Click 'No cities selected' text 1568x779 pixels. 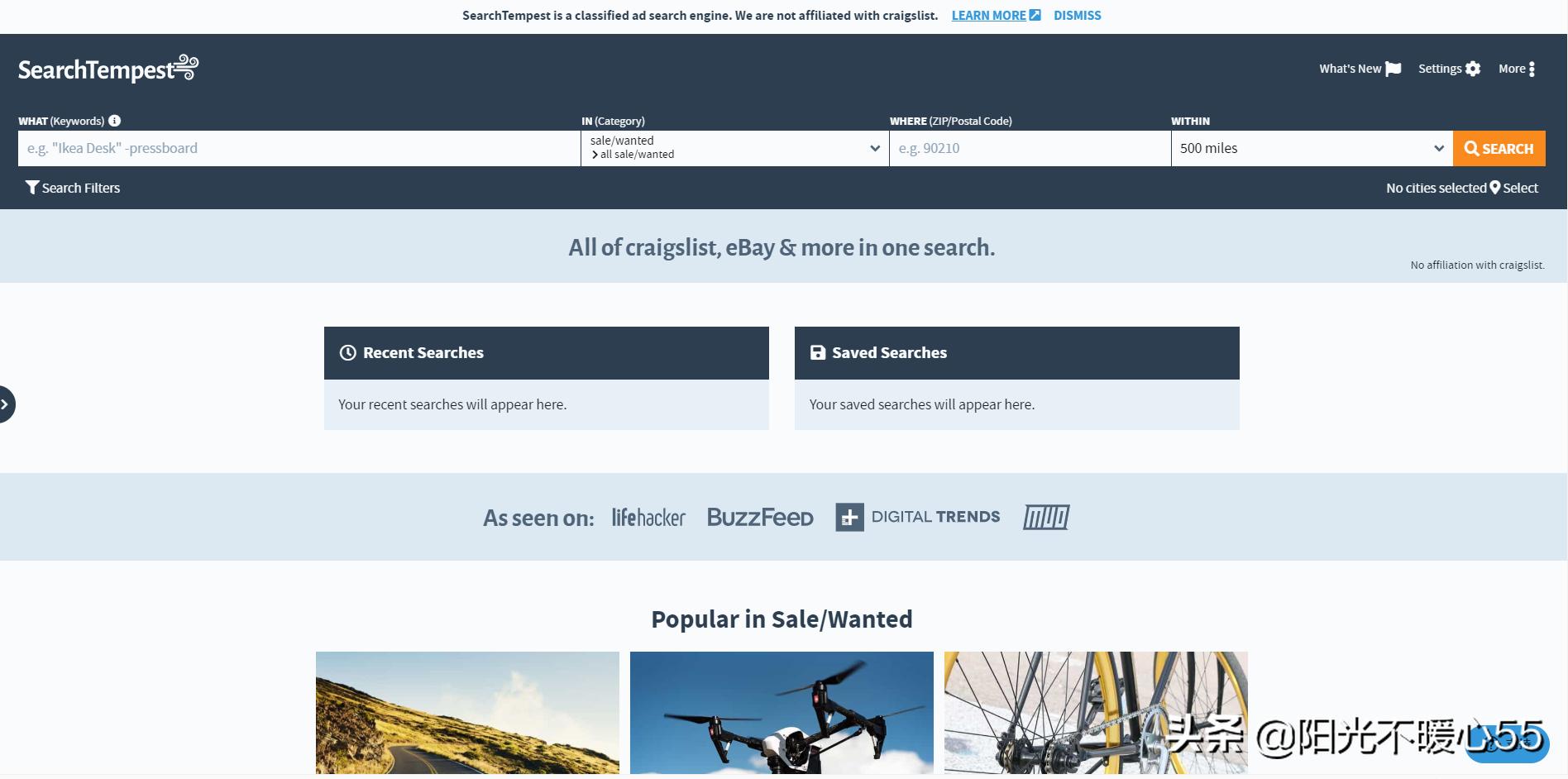(1437, 188)
